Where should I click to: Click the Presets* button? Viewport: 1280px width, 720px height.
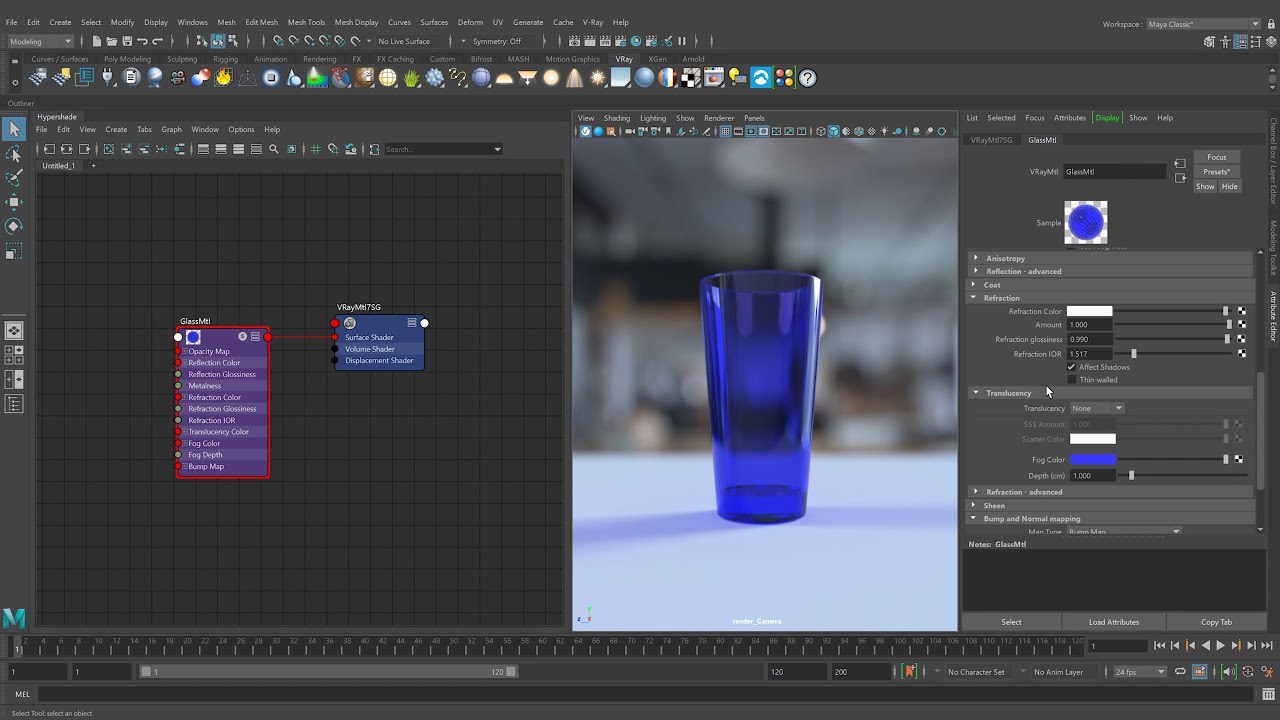pos(1216,171)
